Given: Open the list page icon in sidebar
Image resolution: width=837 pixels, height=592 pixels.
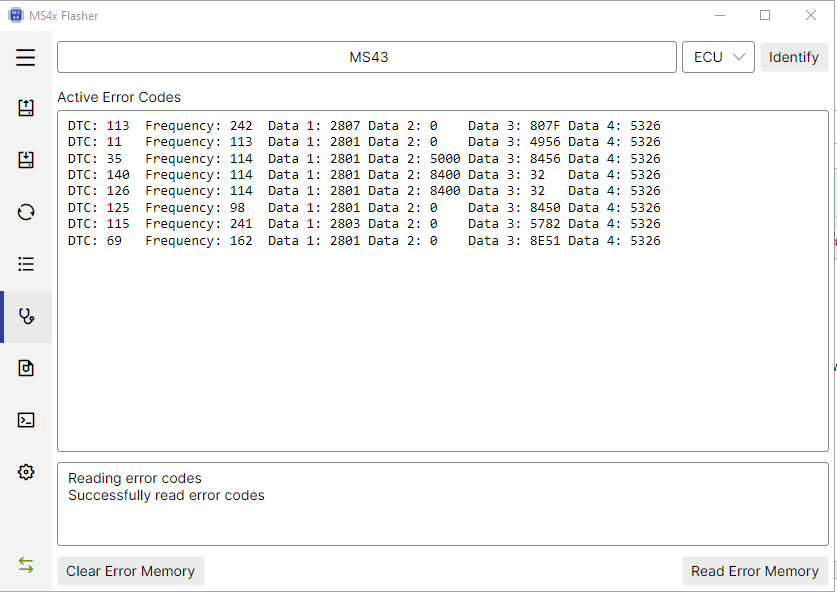Looking at the screenshot, I should [x=26, y=264].
